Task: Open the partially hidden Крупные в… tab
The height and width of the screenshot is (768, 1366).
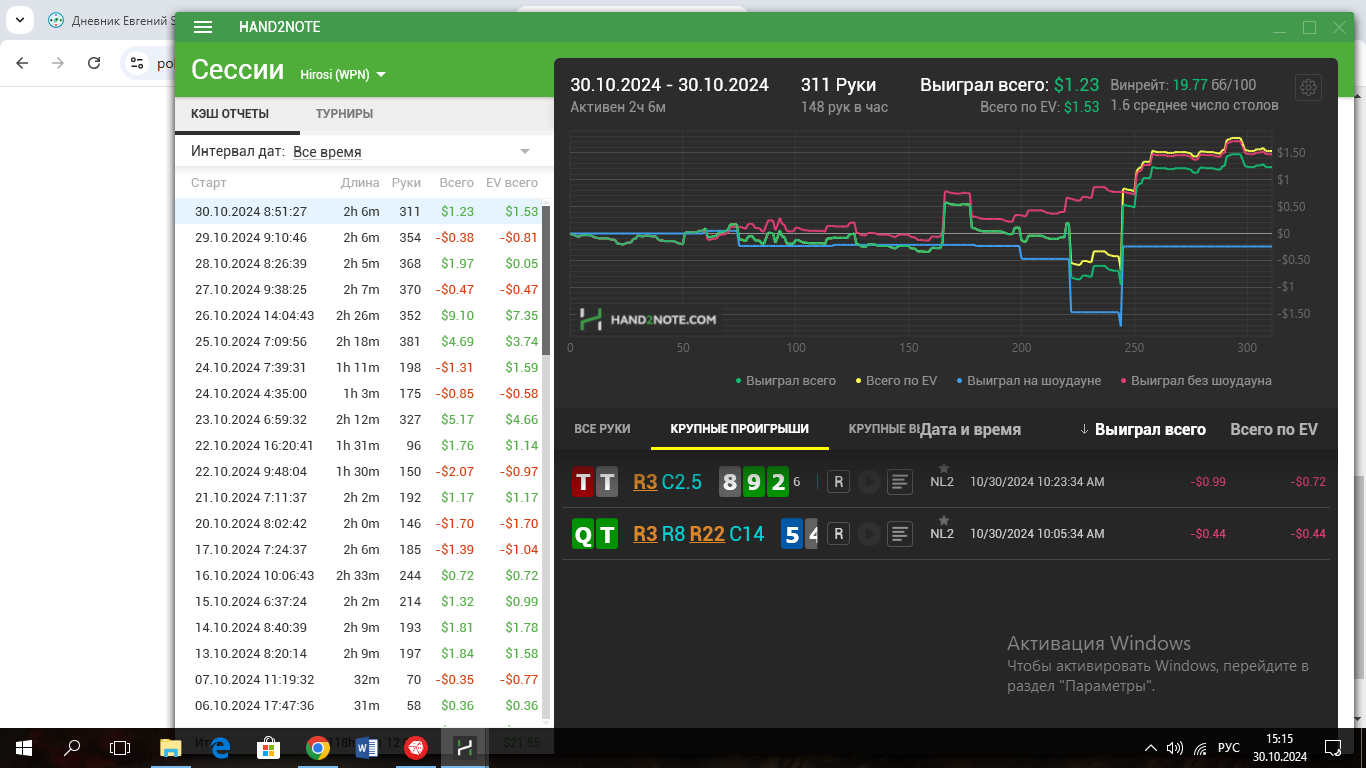Action: [x=883, y=429]
